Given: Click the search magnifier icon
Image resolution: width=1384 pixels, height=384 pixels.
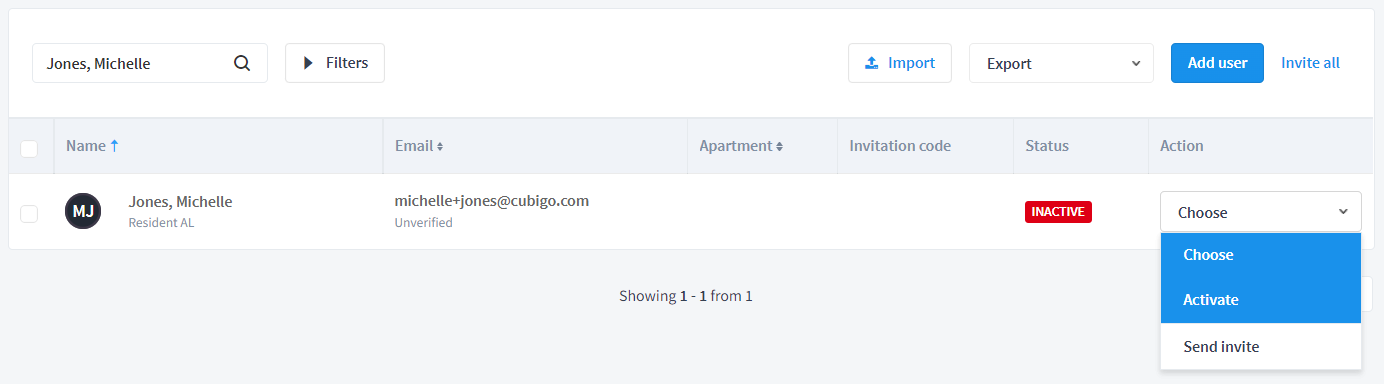Looking at the screenshot, I should [x=242, y=63].
